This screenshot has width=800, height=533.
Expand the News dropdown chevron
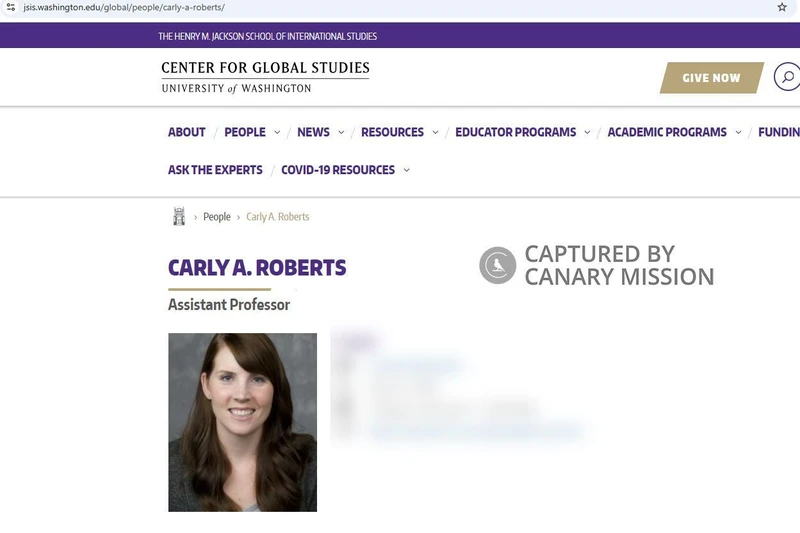coord(341,132)
